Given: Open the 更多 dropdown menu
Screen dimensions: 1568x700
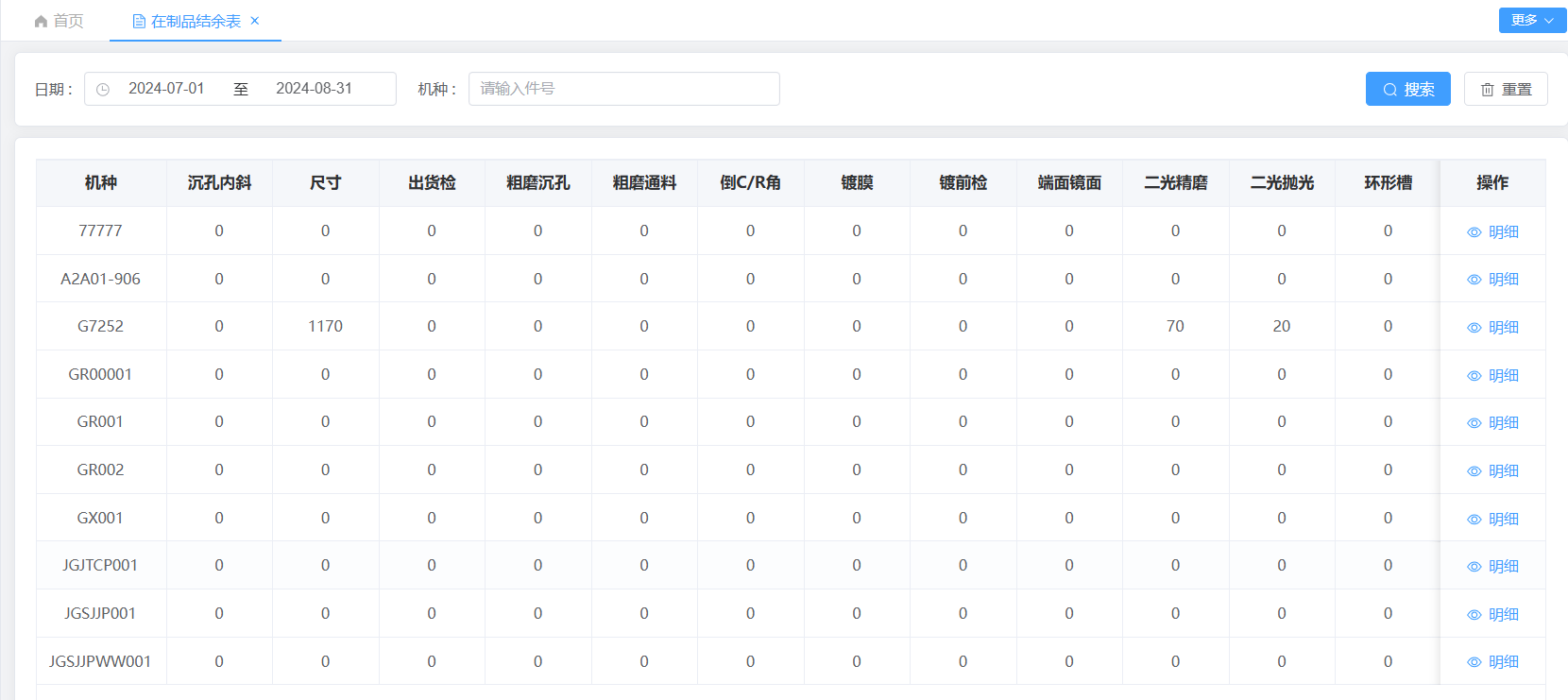Looking at the screenshot, I should coord(1532,20).
